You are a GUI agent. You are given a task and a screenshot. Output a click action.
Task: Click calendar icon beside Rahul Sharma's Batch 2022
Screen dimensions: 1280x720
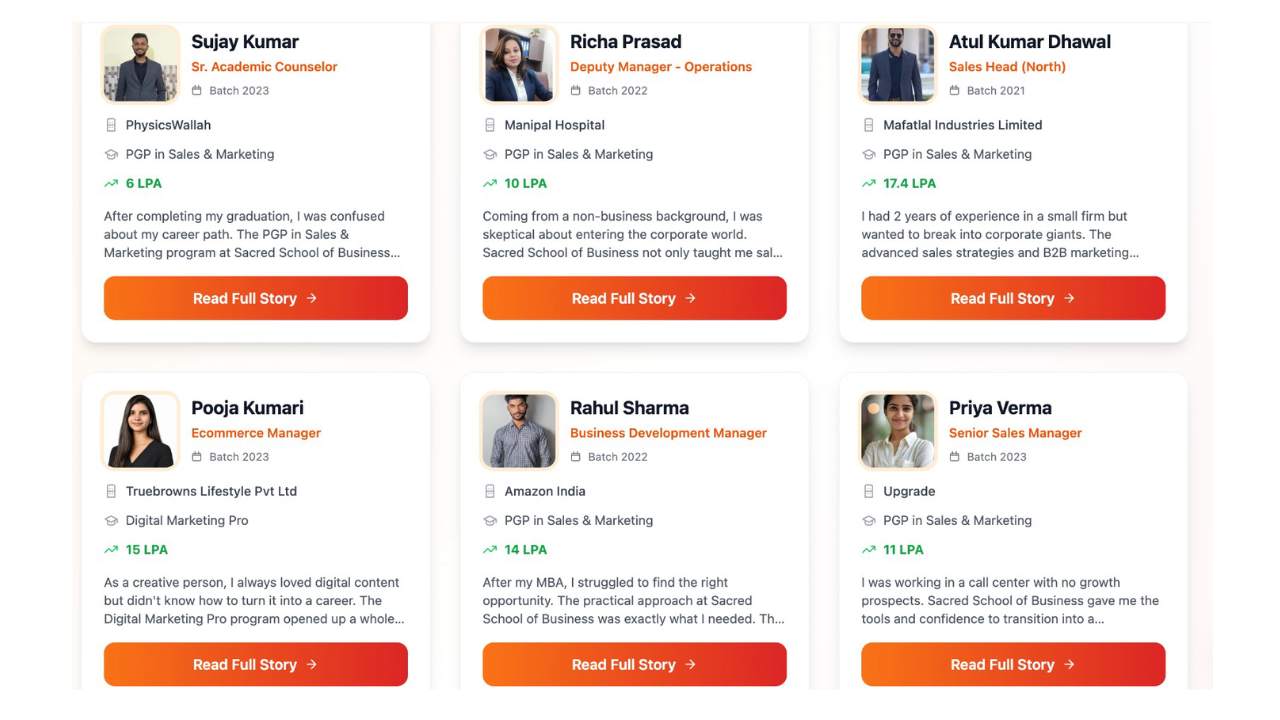coord(576,457)
